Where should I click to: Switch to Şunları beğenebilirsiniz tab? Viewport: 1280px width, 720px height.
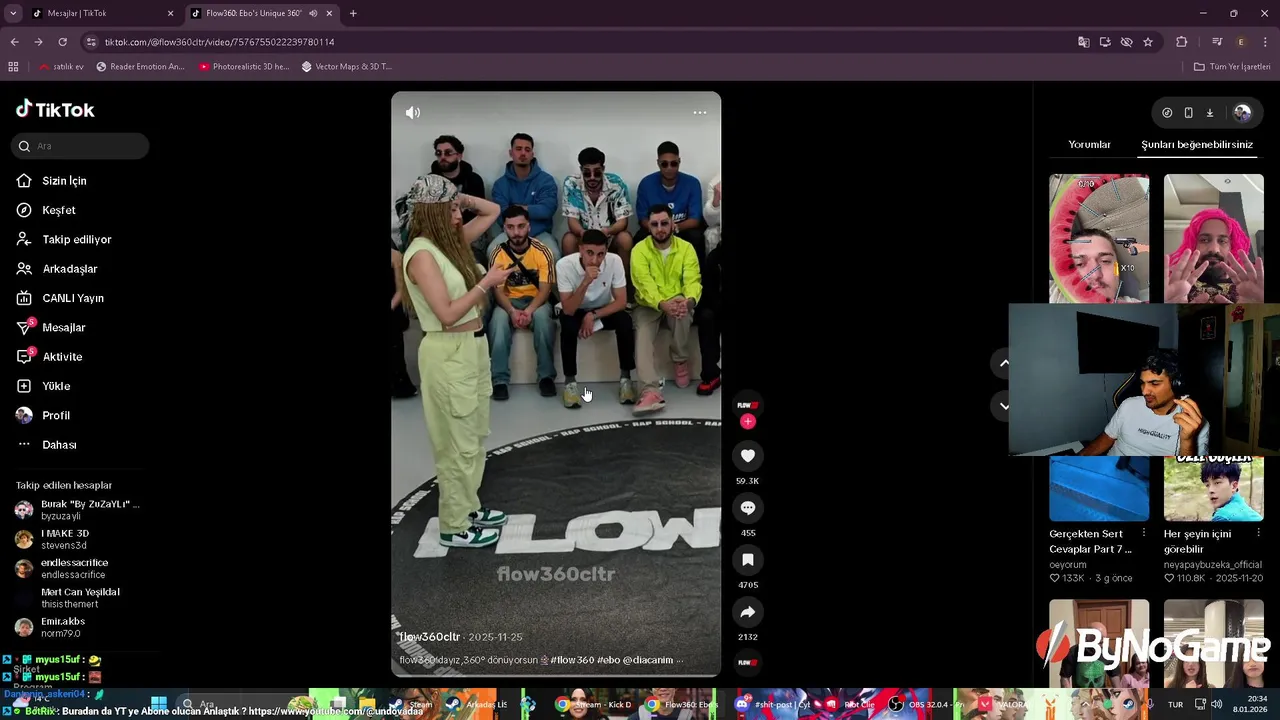(x=1197, y=145)
